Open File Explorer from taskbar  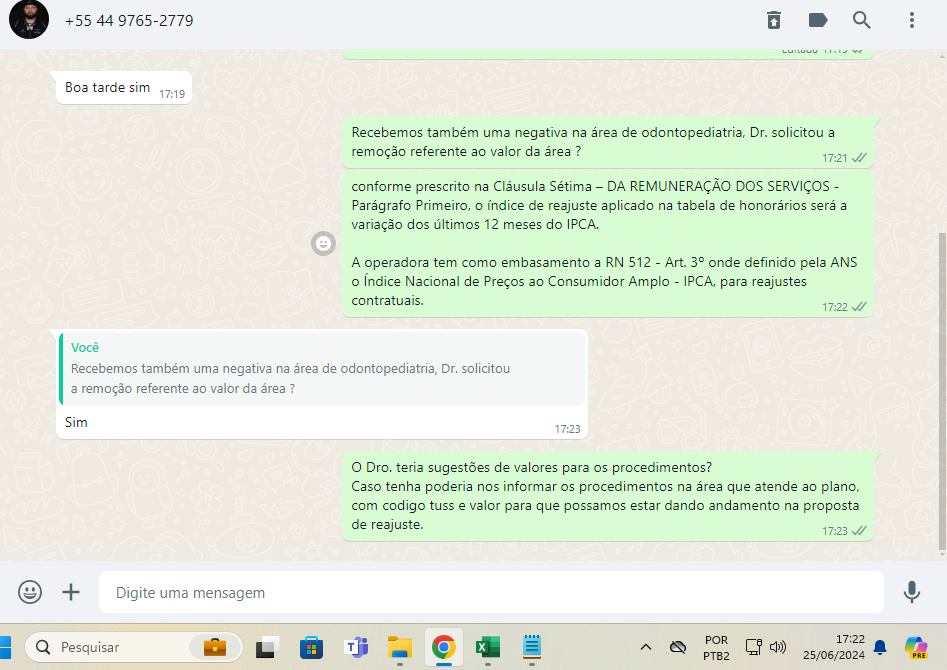400,648
